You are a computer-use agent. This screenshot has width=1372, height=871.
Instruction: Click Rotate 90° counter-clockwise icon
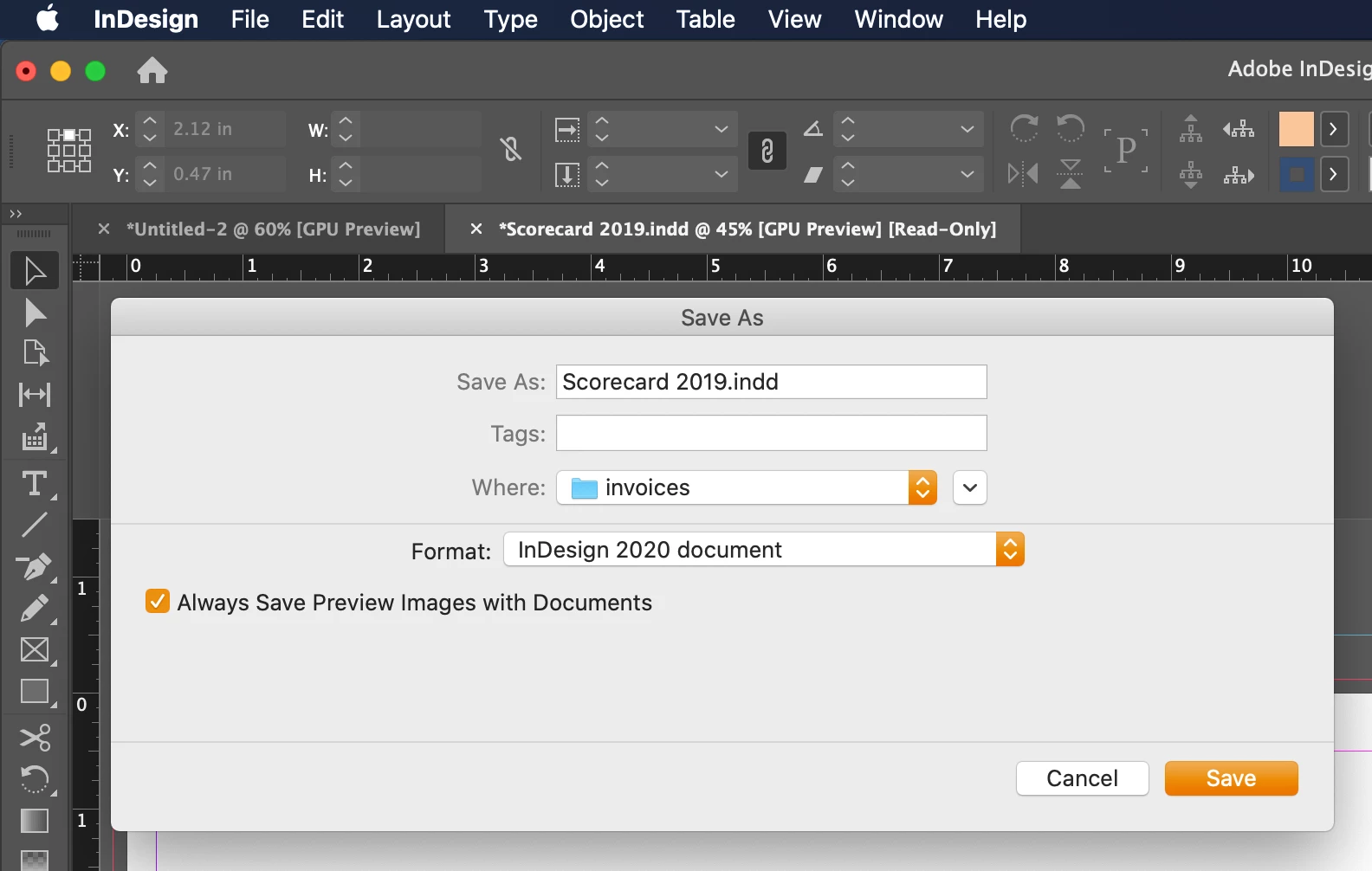[1071, 128]
